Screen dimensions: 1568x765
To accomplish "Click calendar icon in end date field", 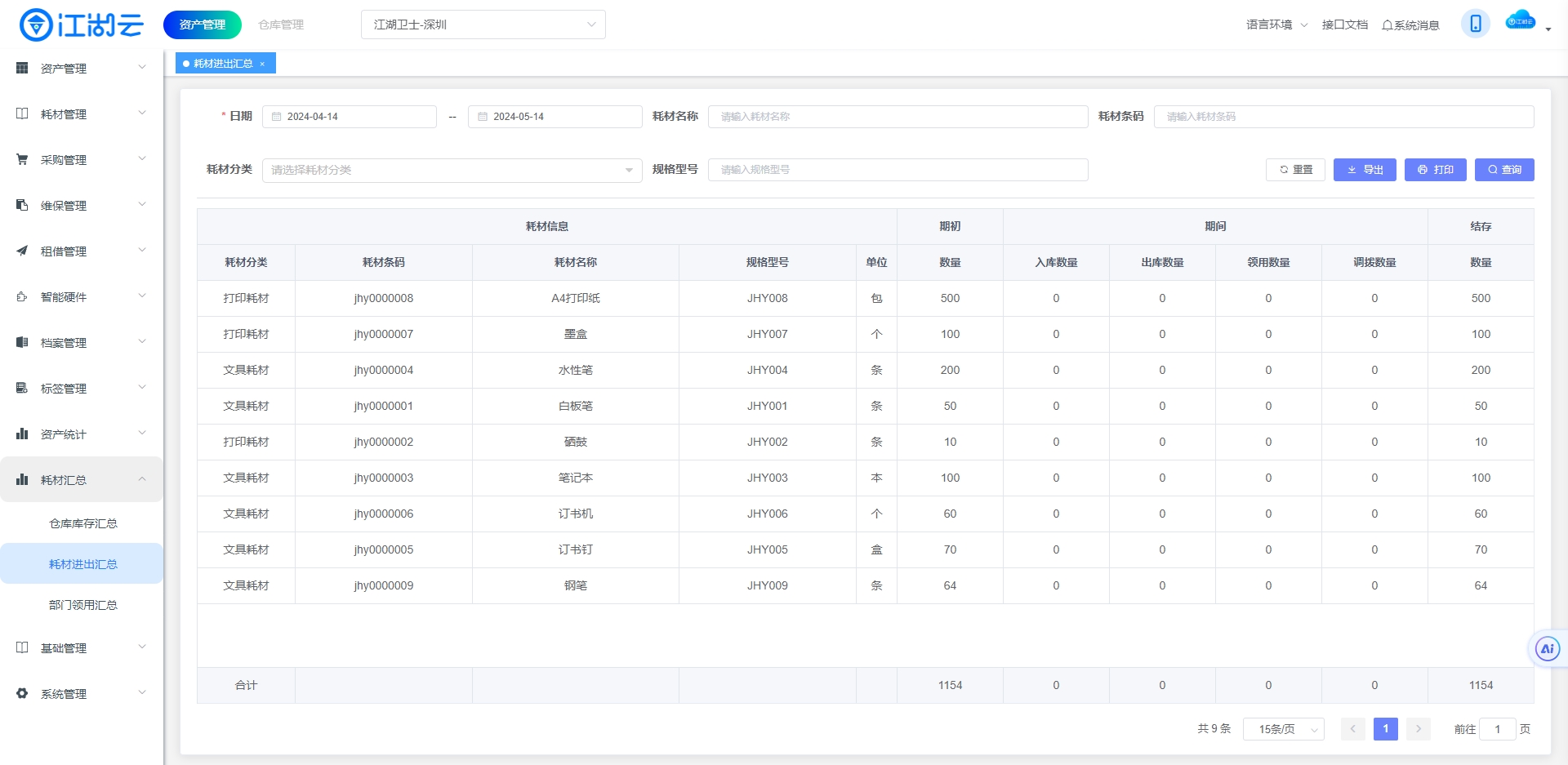I will (483, 117).
